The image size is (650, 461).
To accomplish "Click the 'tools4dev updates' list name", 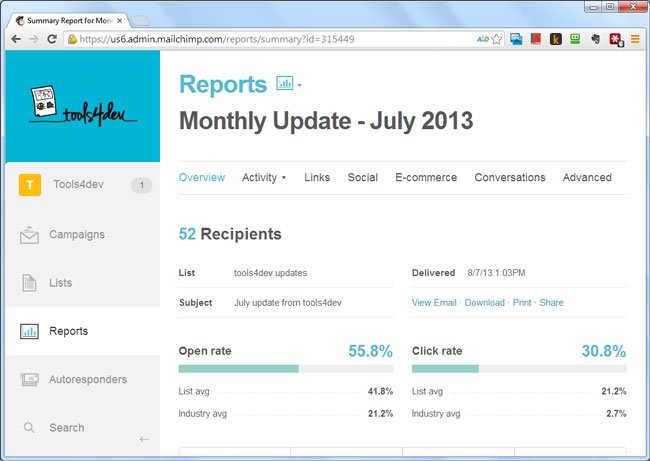I will tap(270, 273).
